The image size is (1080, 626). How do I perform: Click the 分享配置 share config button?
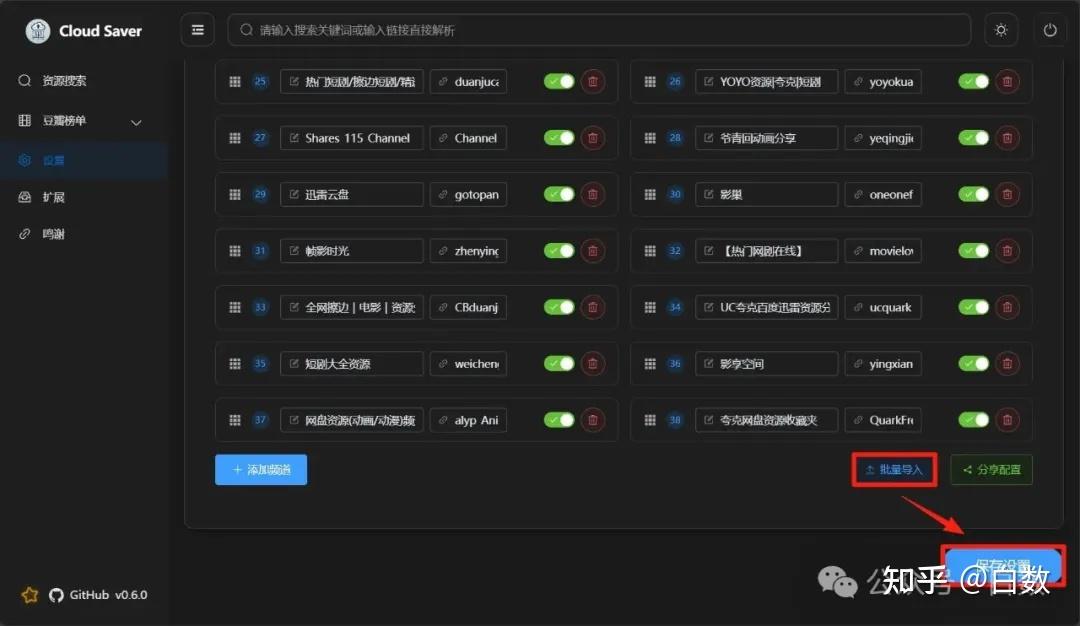click(x=991, y=469)
